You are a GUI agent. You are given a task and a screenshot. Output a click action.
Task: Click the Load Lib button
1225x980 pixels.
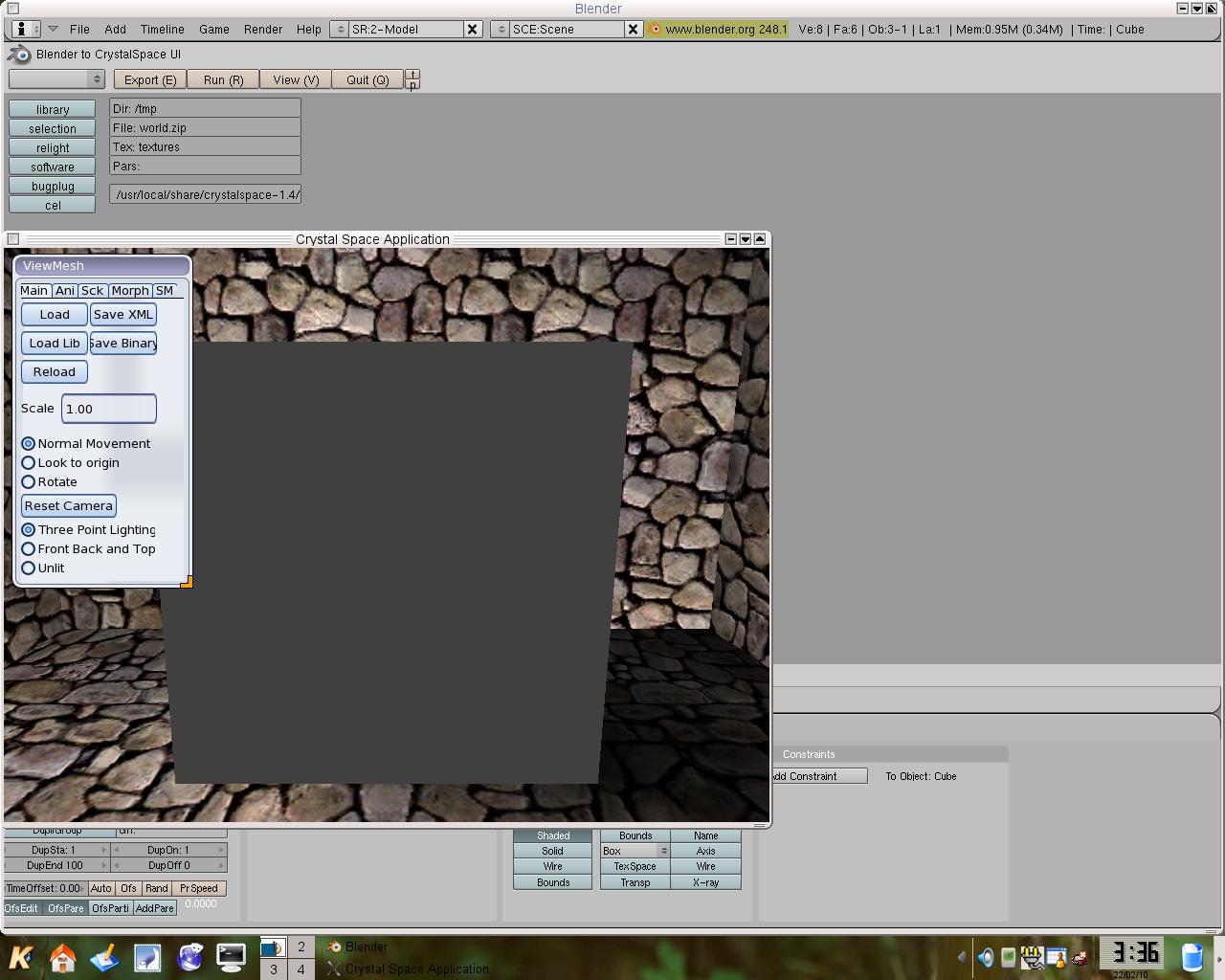[x=55, y=343]
